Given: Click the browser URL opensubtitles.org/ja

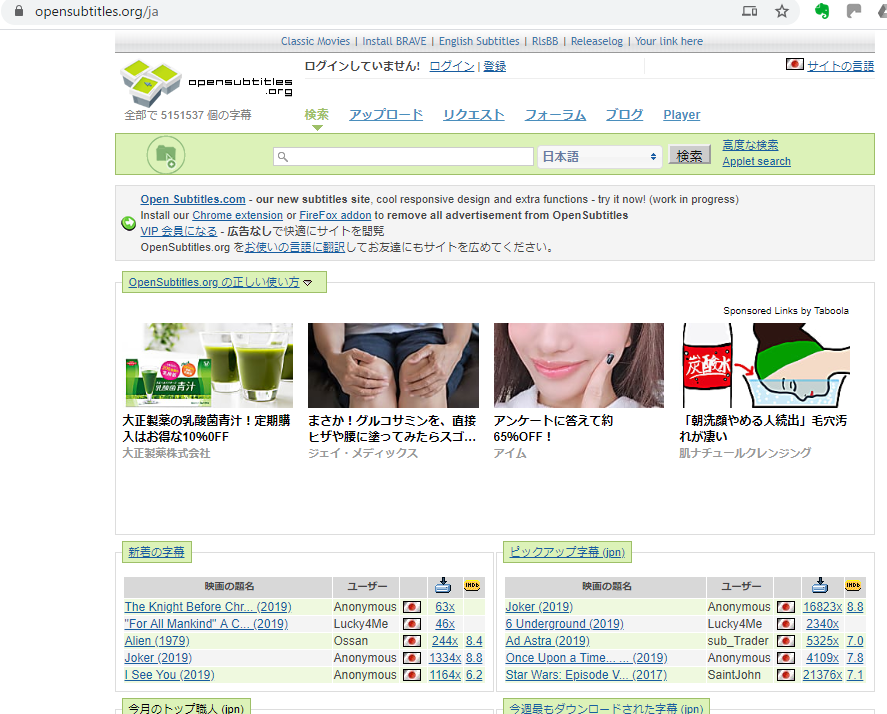Looking at the screenshot, I should 97,11.
